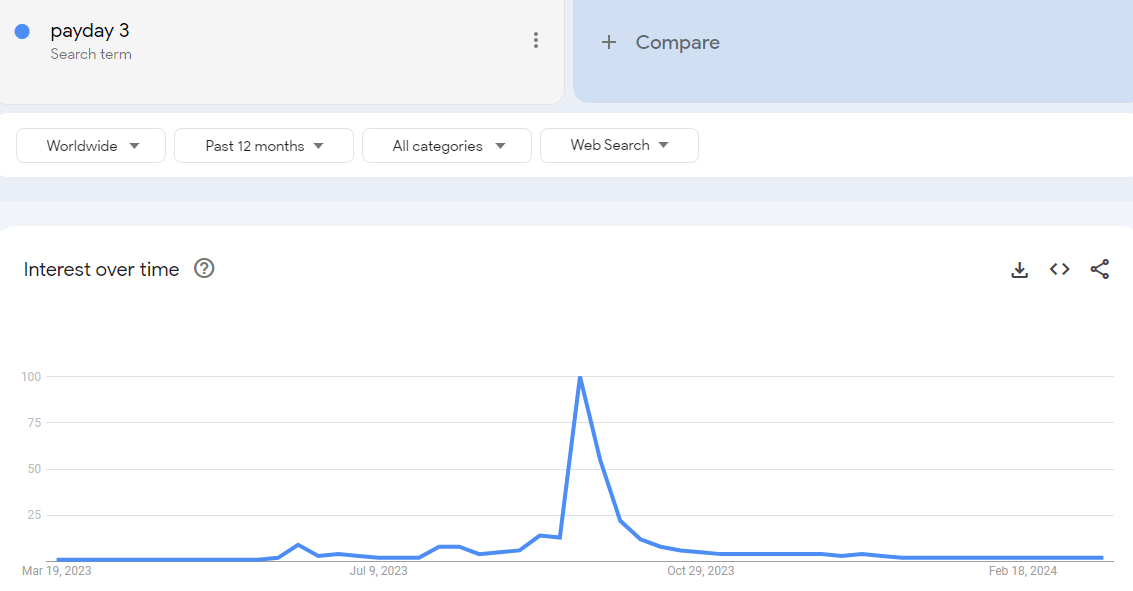Image resolution: width=1133 pixels, height=591 pixels.
Task: Open the help icon beside Interest over time
Action: point(204,269)
